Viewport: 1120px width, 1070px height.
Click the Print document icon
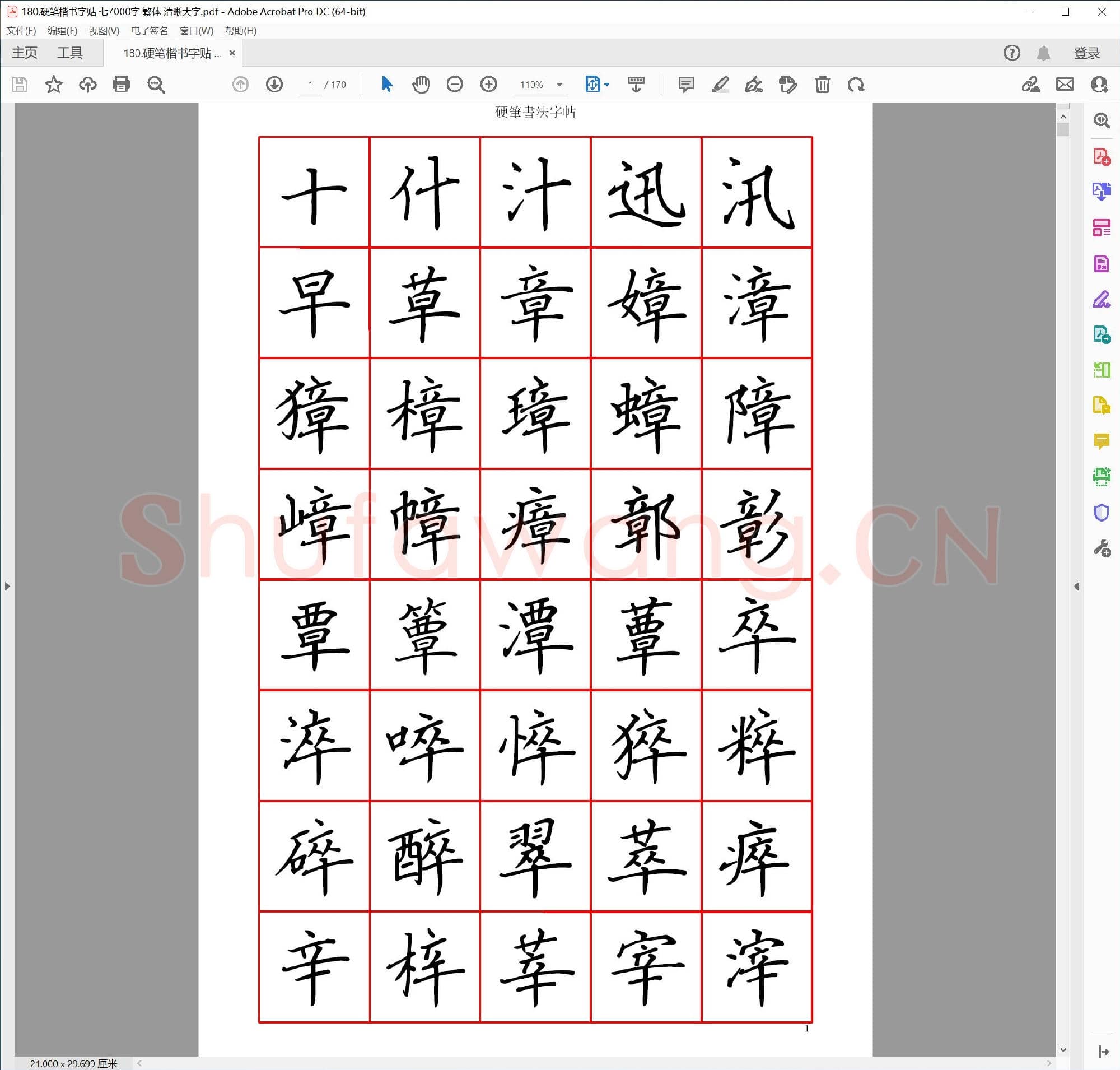[x=122, y=85]
